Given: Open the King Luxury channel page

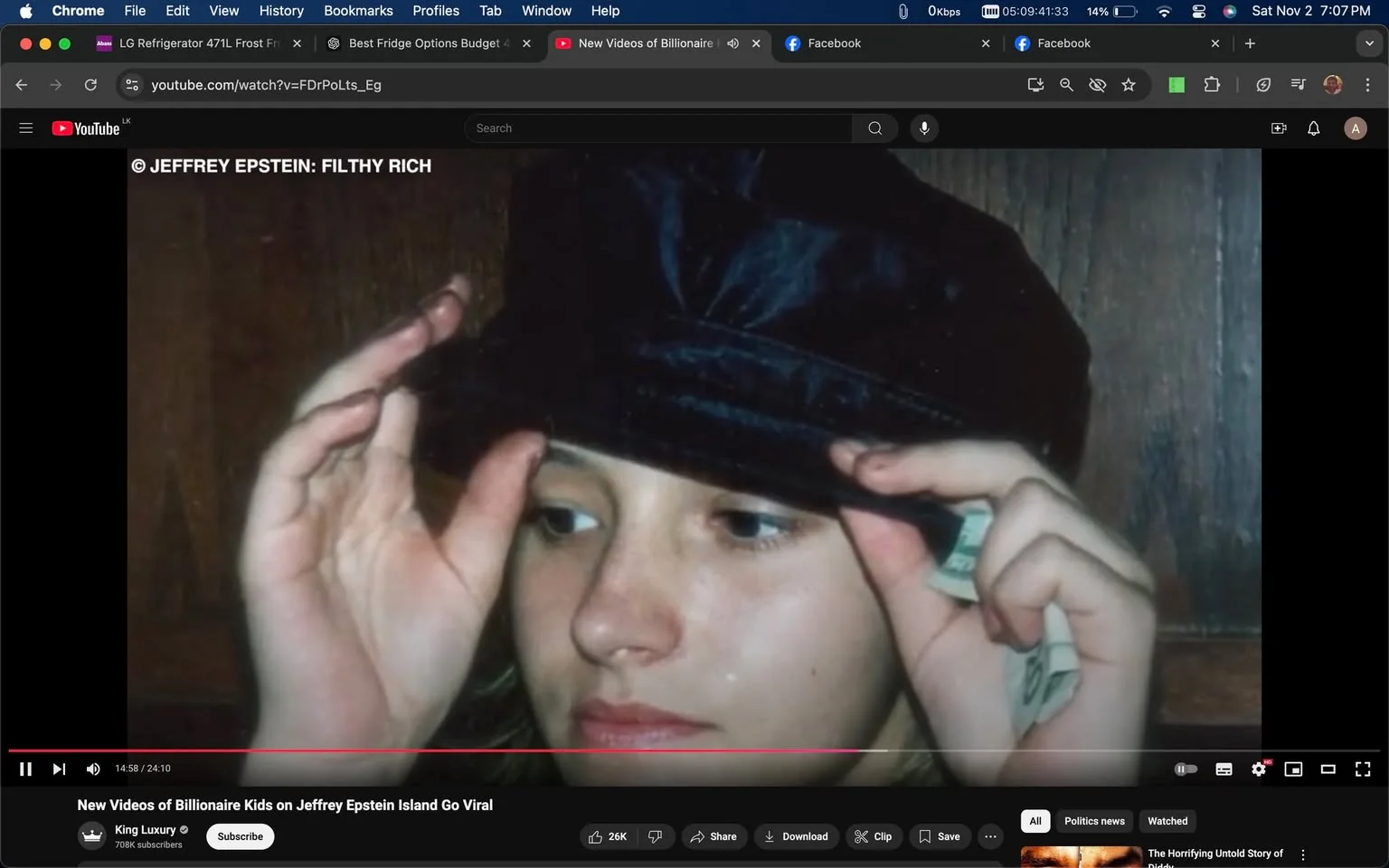Looking at the screenshot, I should click(145, 830).
